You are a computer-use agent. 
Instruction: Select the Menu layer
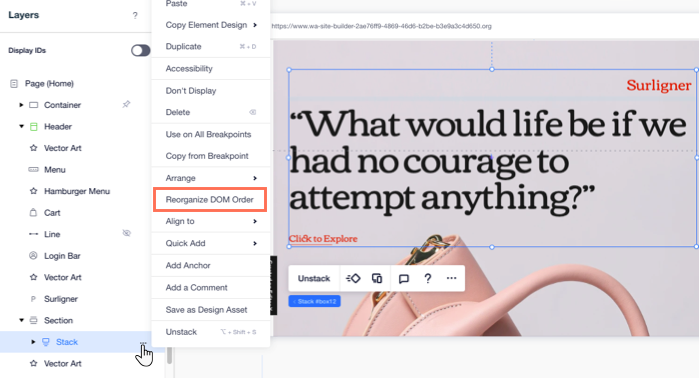55,169
